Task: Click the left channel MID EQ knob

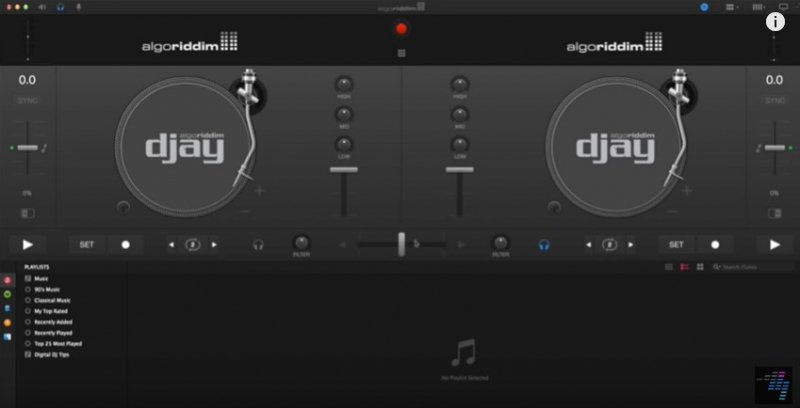Action: tap(344, 114)
